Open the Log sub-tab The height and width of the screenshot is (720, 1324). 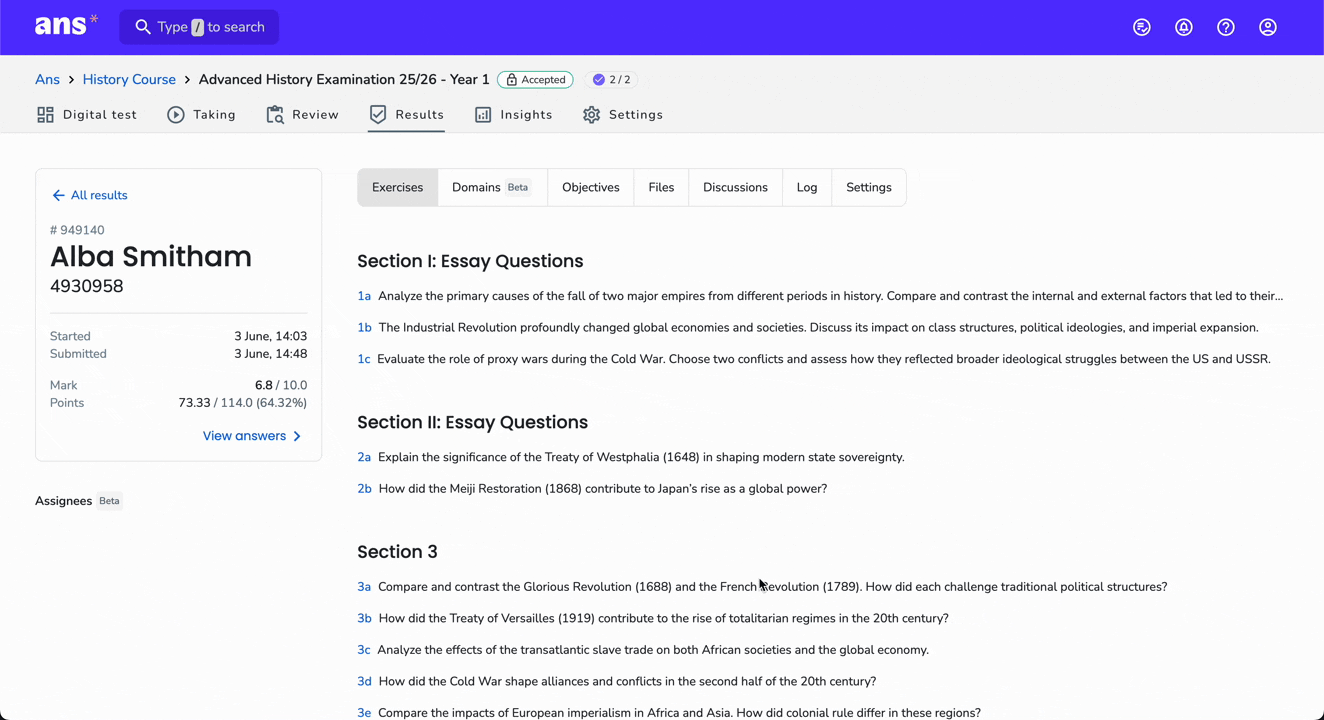click(x=807, y=188)
